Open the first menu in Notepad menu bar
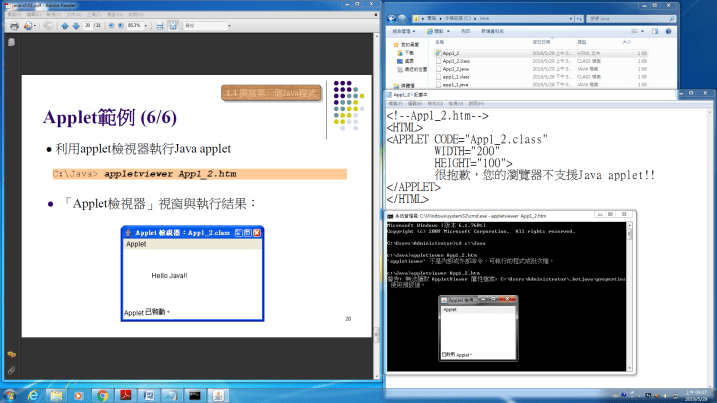The height and width of the screenshot is (403, 717). tap(395, 103)
